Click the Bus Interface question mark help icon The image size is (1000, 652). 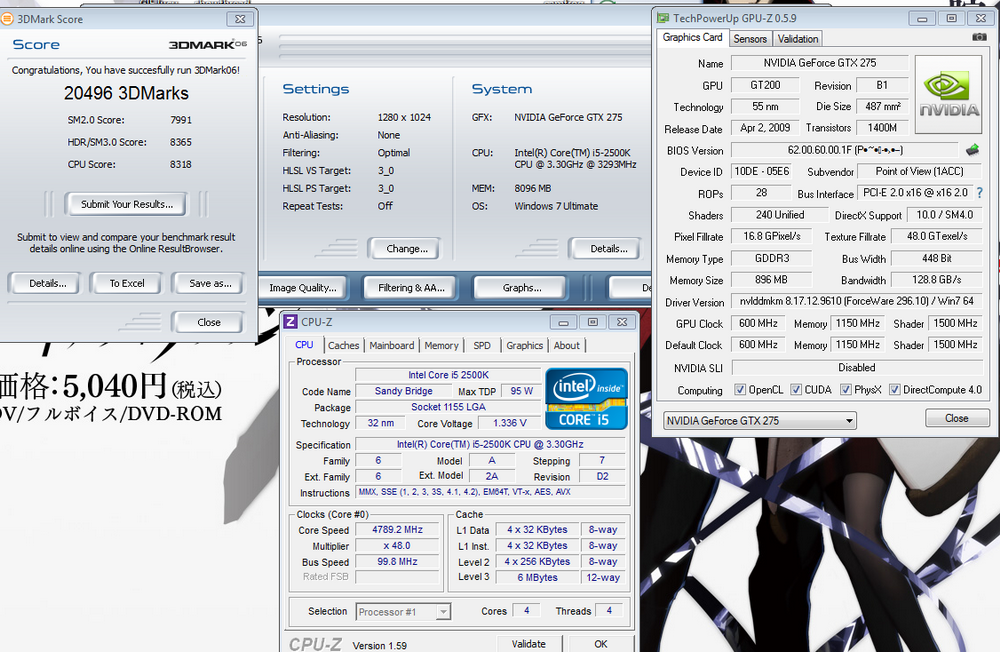tap(980, 193)
